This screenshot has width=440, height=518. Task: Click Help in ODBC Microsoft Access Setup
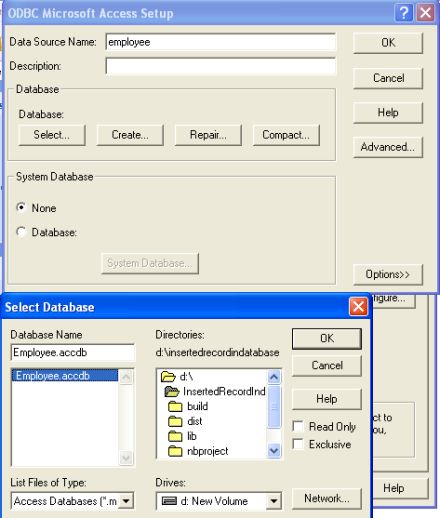pos(388,113)
